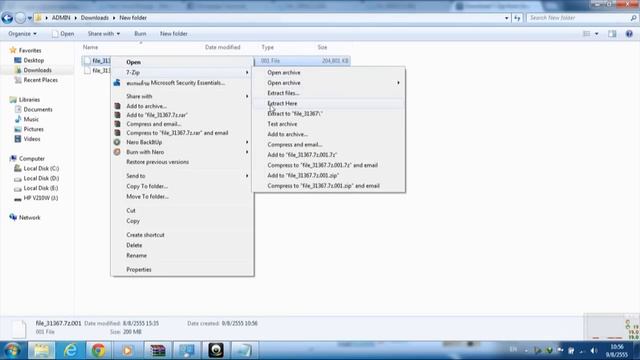Choose Properties in the context menu
The image size is (640, 360).
click(x=182, y=269)
